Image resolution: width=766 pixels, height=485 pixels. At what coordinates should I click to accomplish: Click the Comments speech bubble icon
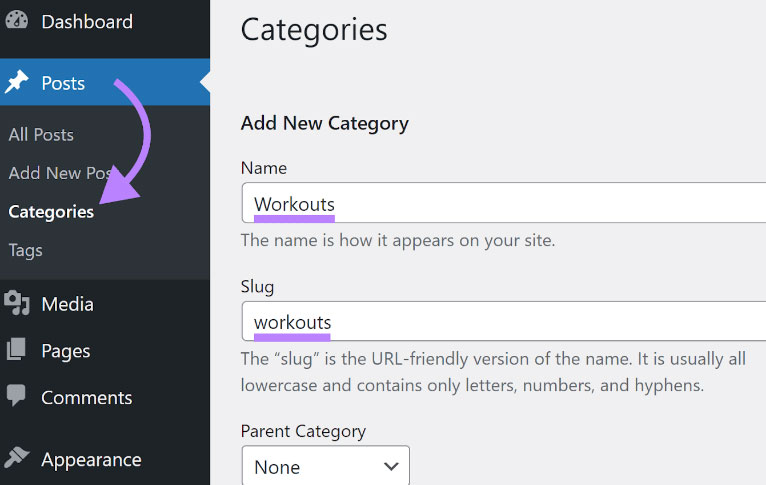[x=17, y=396]
